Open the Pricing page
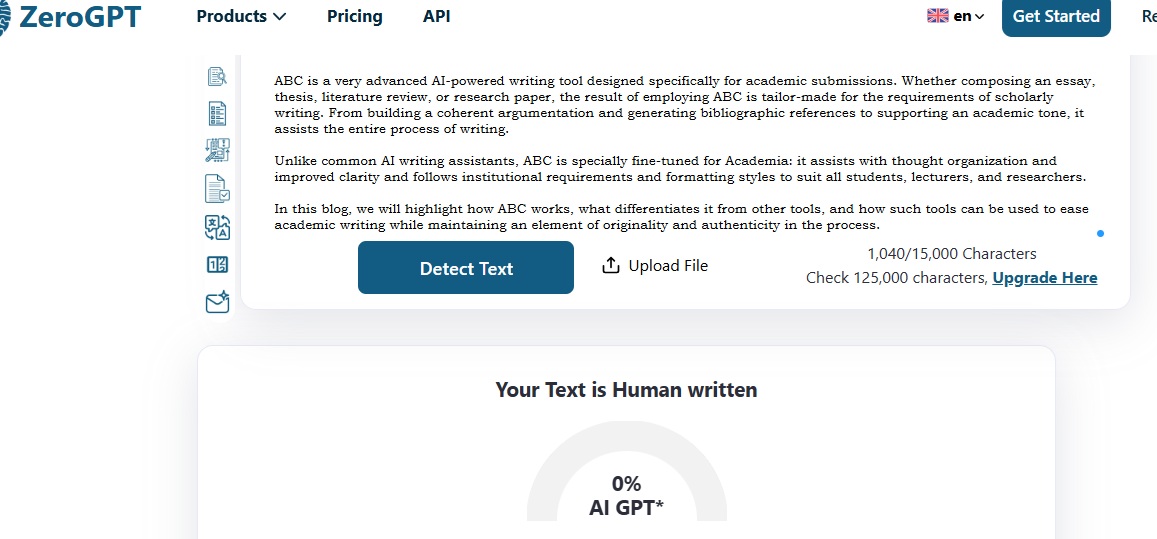The width and height of the screenshot is (1157, 539). click(355, 16)
